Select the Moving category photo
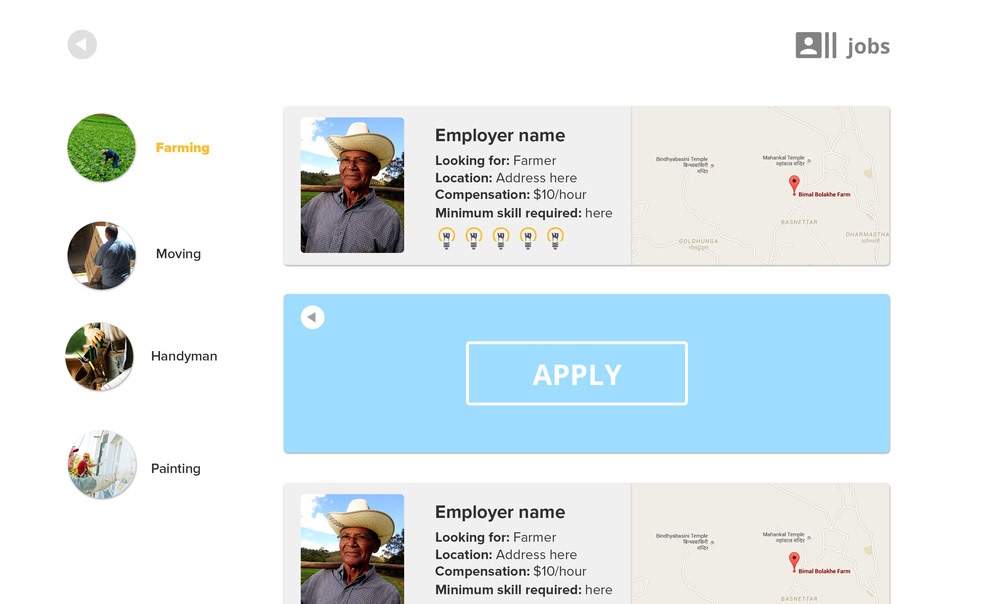The height and width of the screenshot is (604, 1000). click(x=101, y=255)
